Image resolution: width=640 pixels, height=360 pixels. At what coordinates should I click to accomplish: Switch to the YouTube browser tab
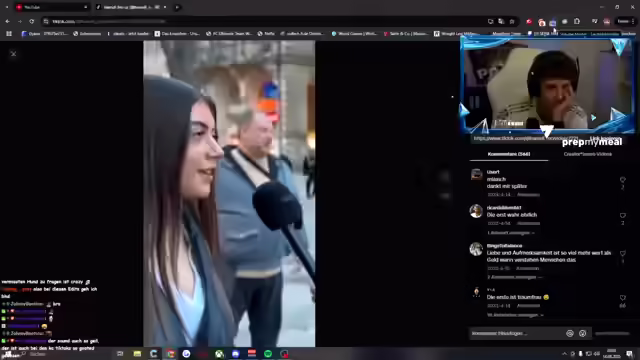point(52,7)
